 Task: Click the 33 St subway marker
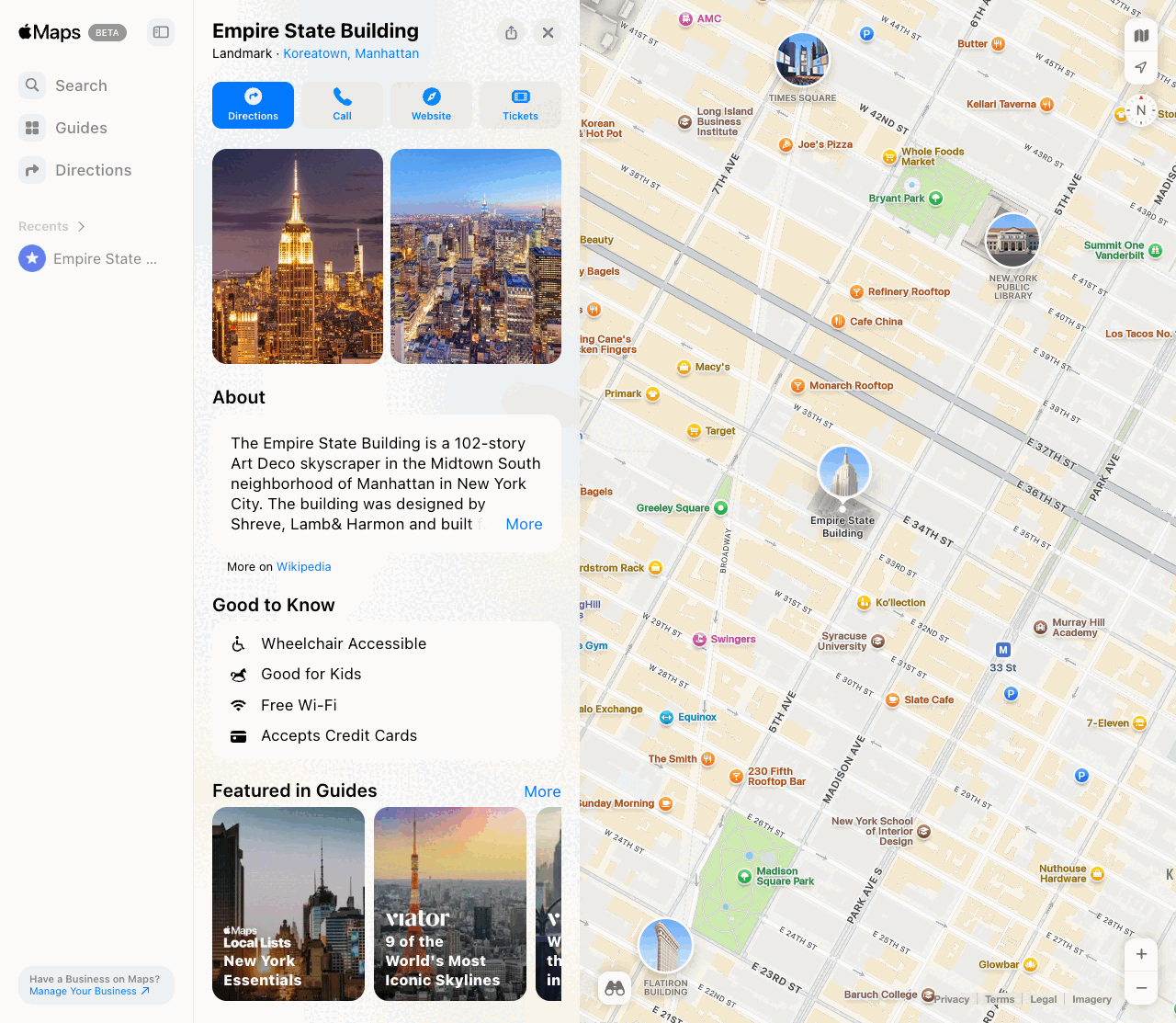(1003, 650)
